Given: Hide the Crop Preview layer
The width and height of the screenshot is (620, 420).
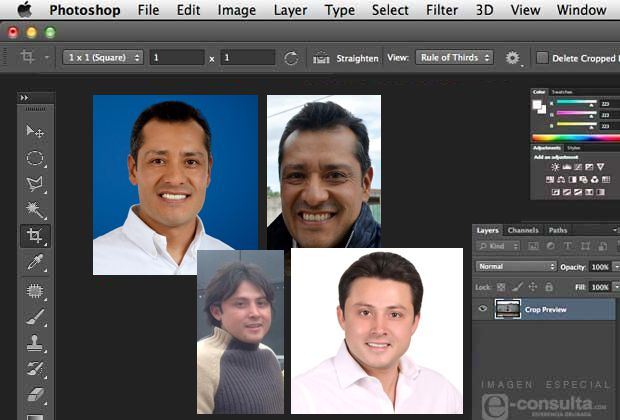Looking at the screenshot, I should (x=483, y=310).
